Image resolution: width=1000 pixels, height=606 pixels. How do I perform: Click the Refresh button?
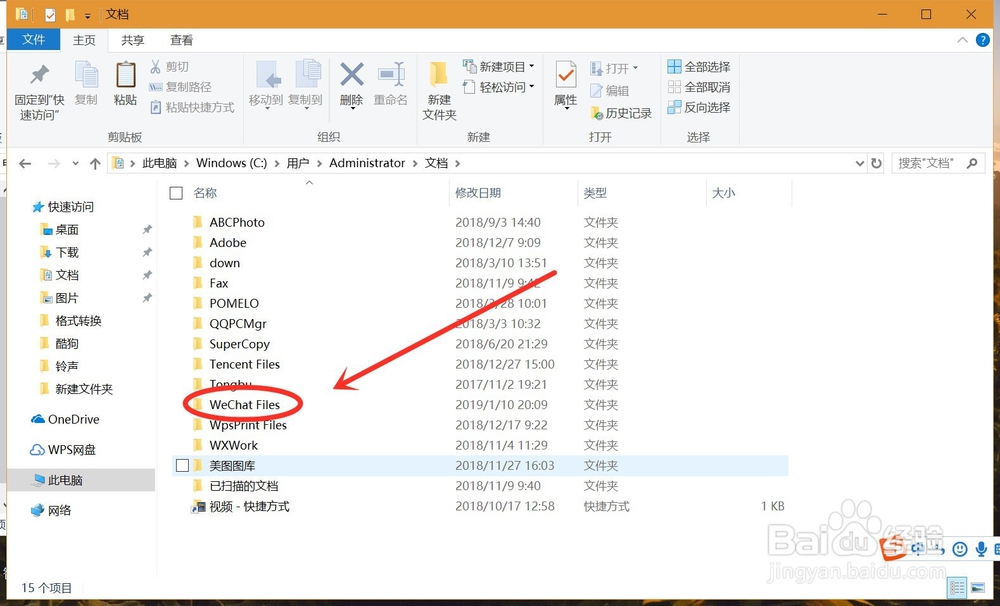click(876, 164)
